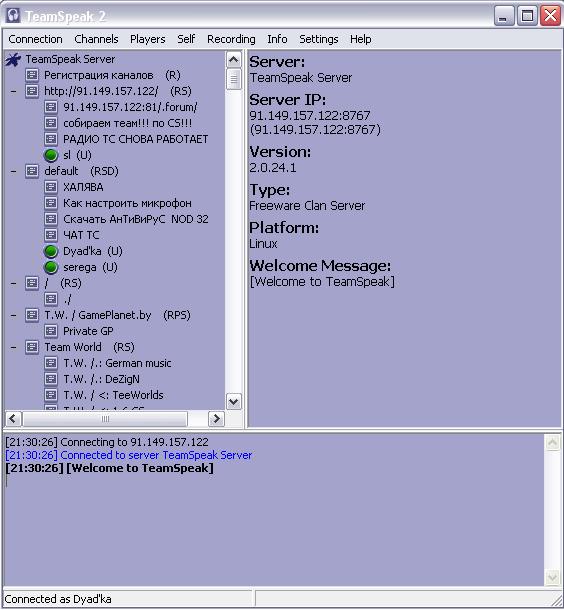The height and width of the screenshot is (610, 564).
Task: Click the icon beside T.W. /.: German music
Action: tap(51, 363)
